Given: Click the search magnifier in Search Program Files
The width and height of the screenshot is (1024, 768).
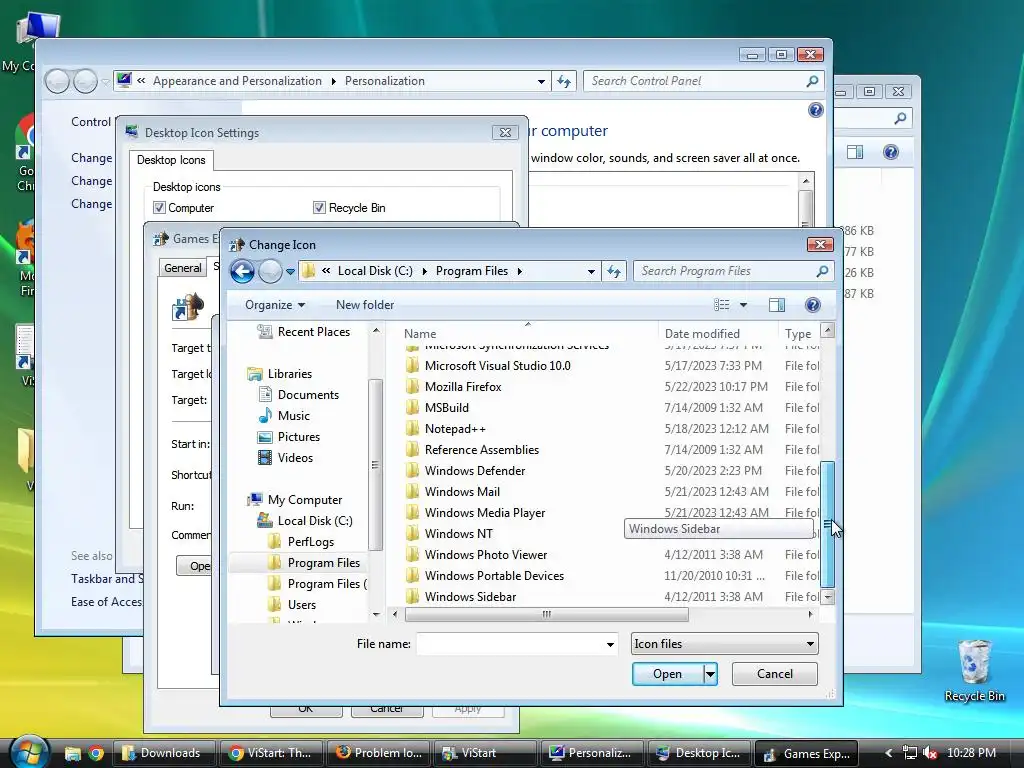Looking at the screenshot, I should pyautogui.click(x=822, y=271).
